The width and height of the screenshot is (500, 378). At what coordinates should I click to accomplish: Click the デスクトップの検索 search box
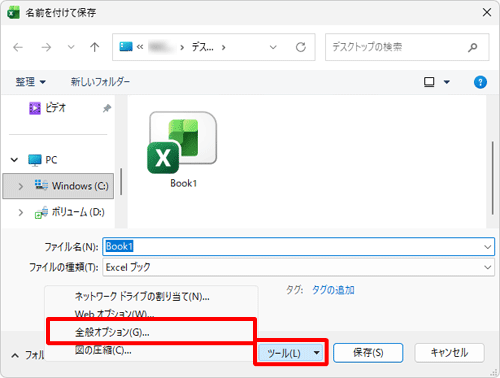pos(407,47)
